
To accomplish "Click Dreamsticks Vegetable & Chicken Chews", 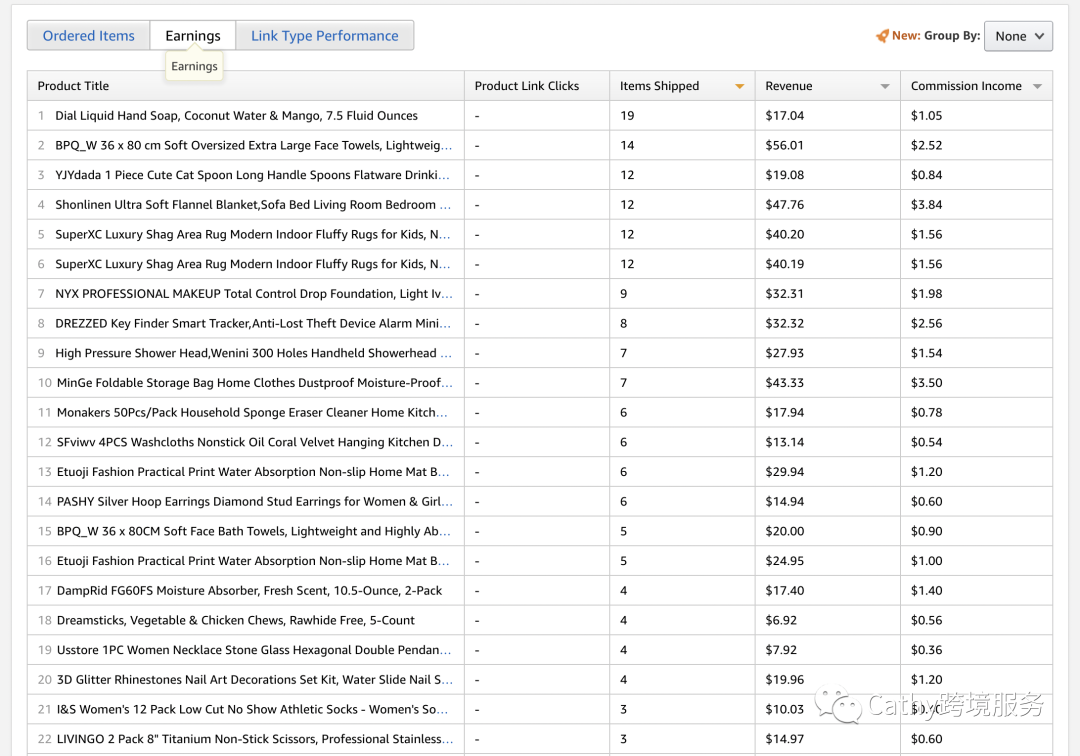I will tap(236, 620).
